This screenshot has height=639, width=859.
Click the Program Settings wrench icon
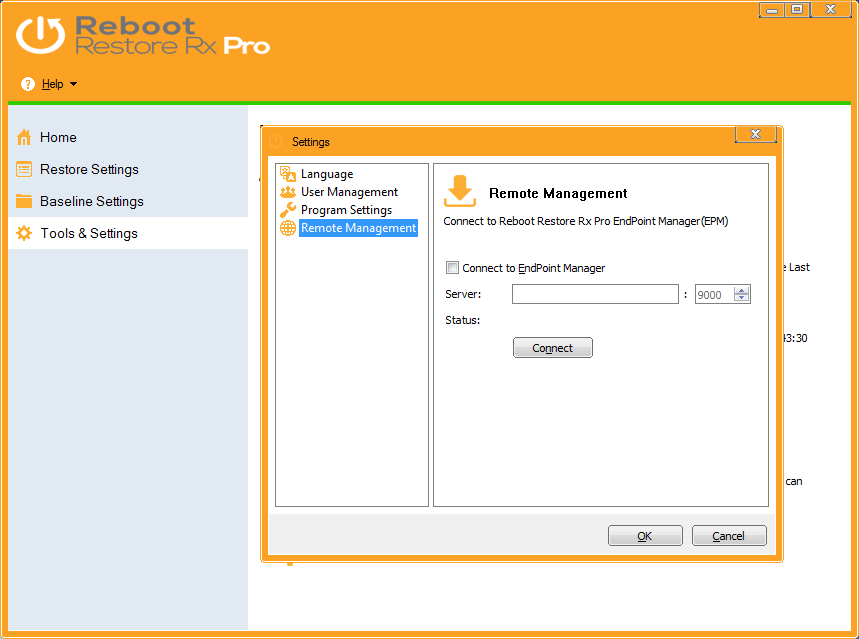coord(288,210)
